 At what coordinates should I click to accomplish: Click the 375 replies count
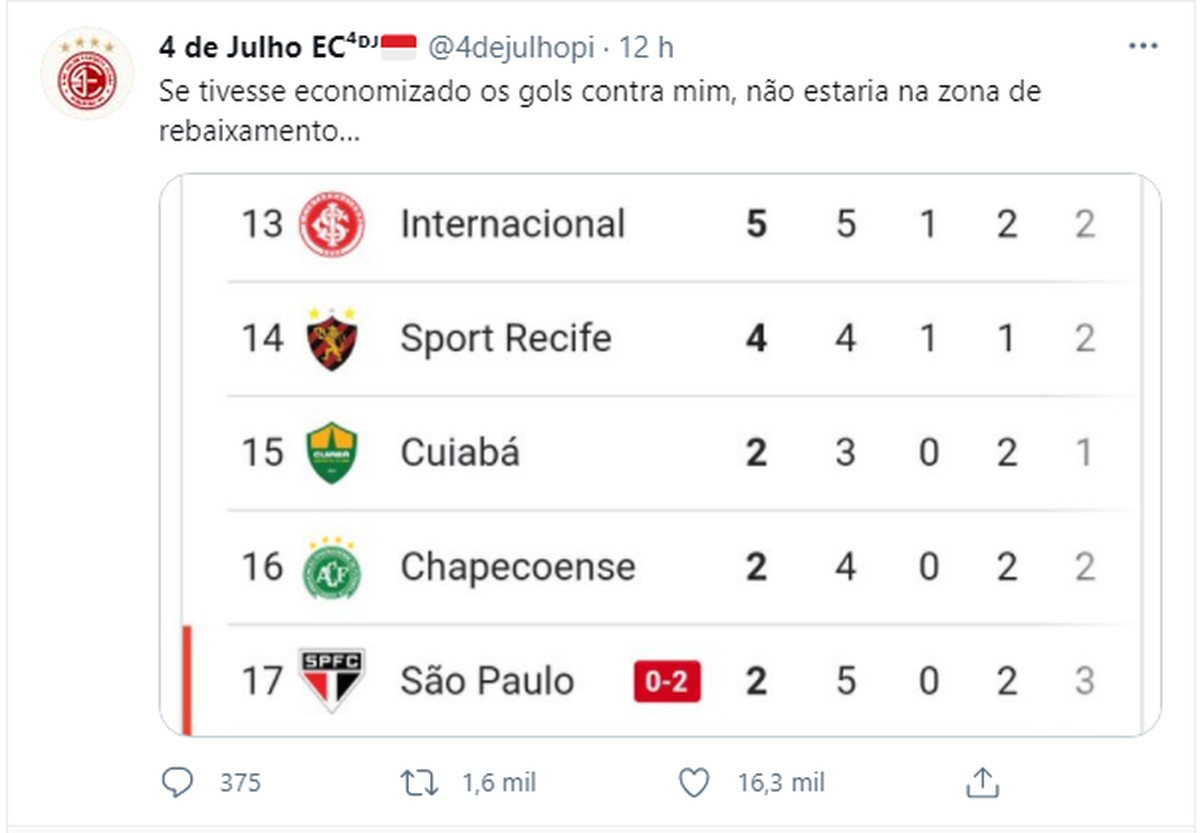240,782
